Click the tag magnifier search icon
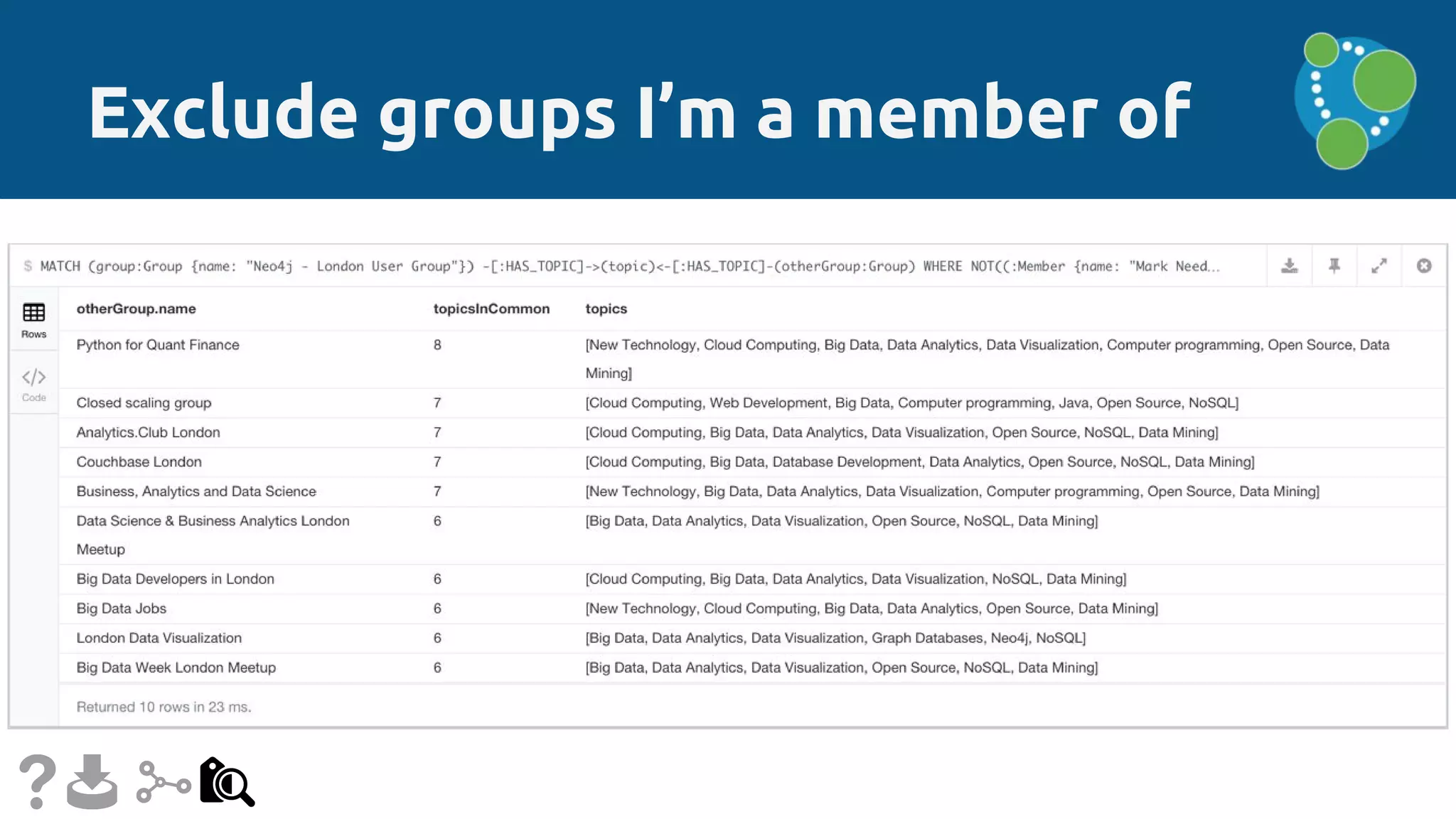This screenshot has width=1456, height=819. tap(227, 782)
